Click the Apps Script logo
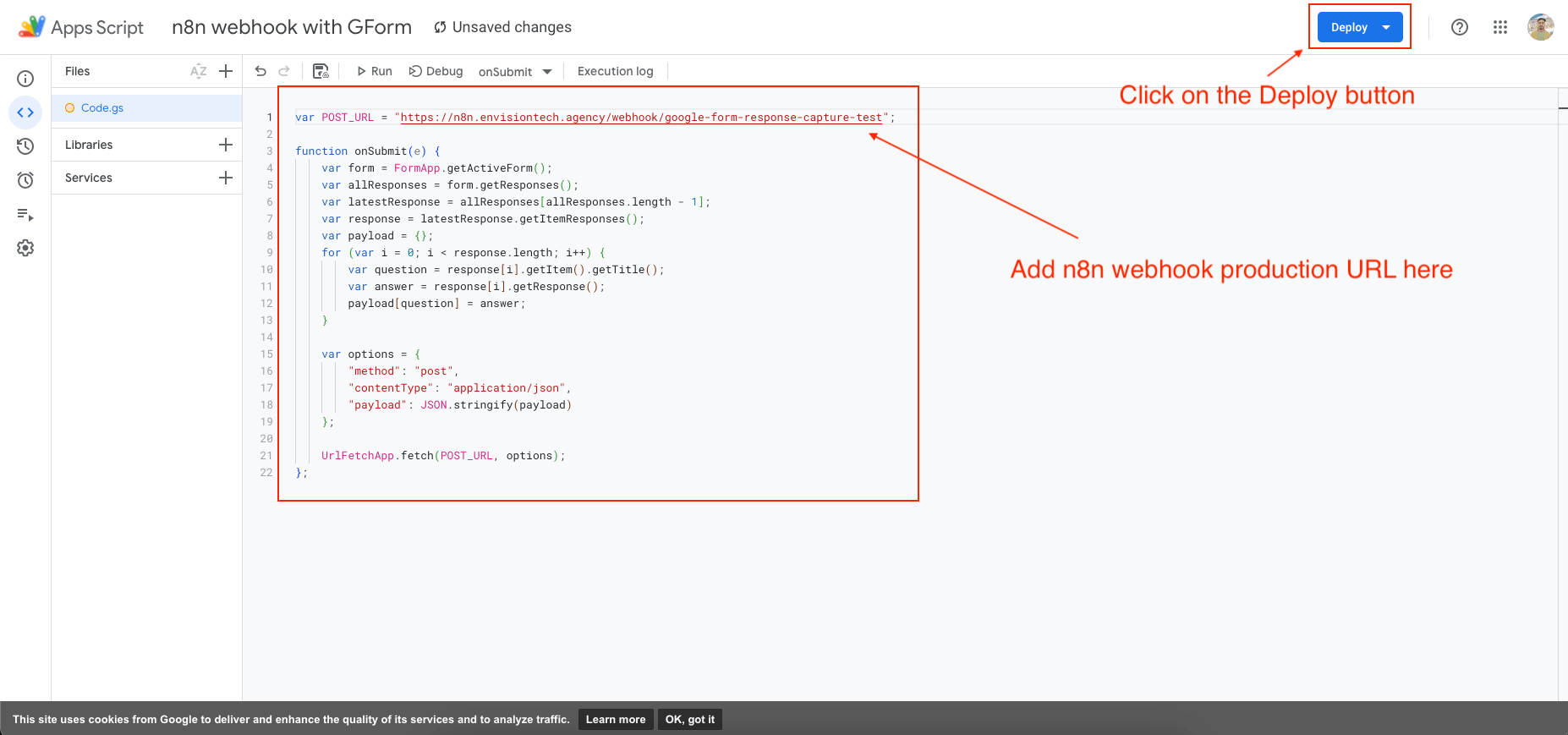Screen dimensions: 1568x735 click(82, 27)
